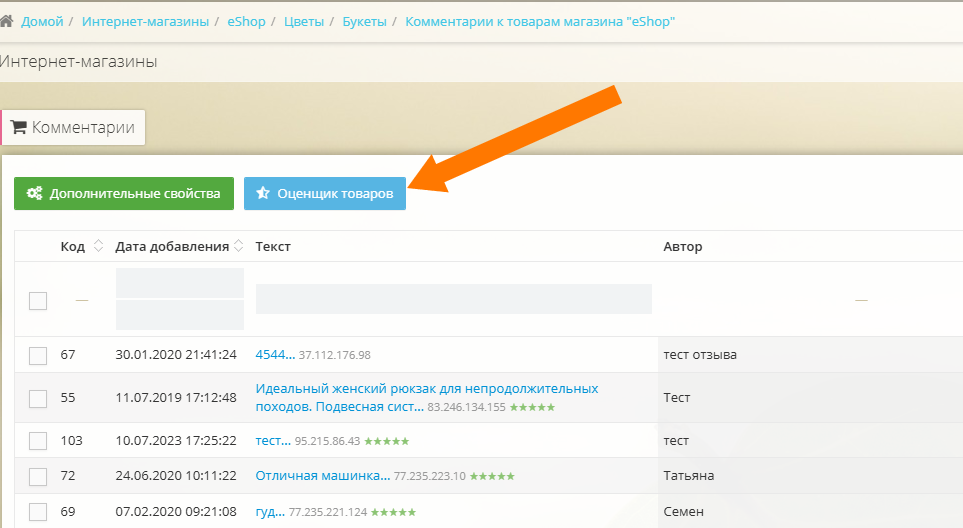Click the star rating of comment 55
This screenshot has height=528, width=963.
(534, 408)
